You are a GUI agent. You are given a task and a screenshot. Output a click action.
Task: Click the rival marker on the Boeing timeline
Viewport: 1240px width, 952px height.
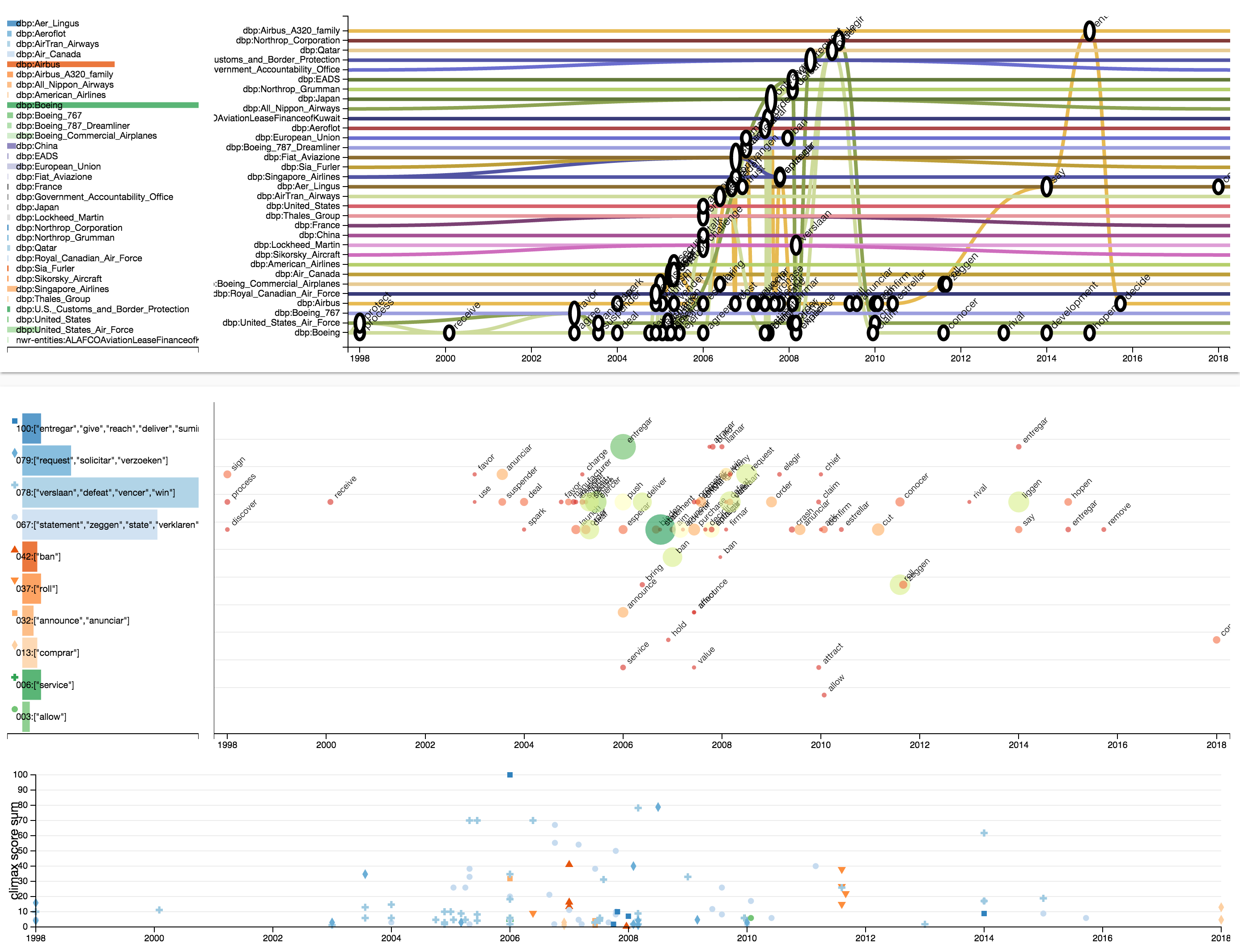pyautogui.click(x=1004, y=333)
